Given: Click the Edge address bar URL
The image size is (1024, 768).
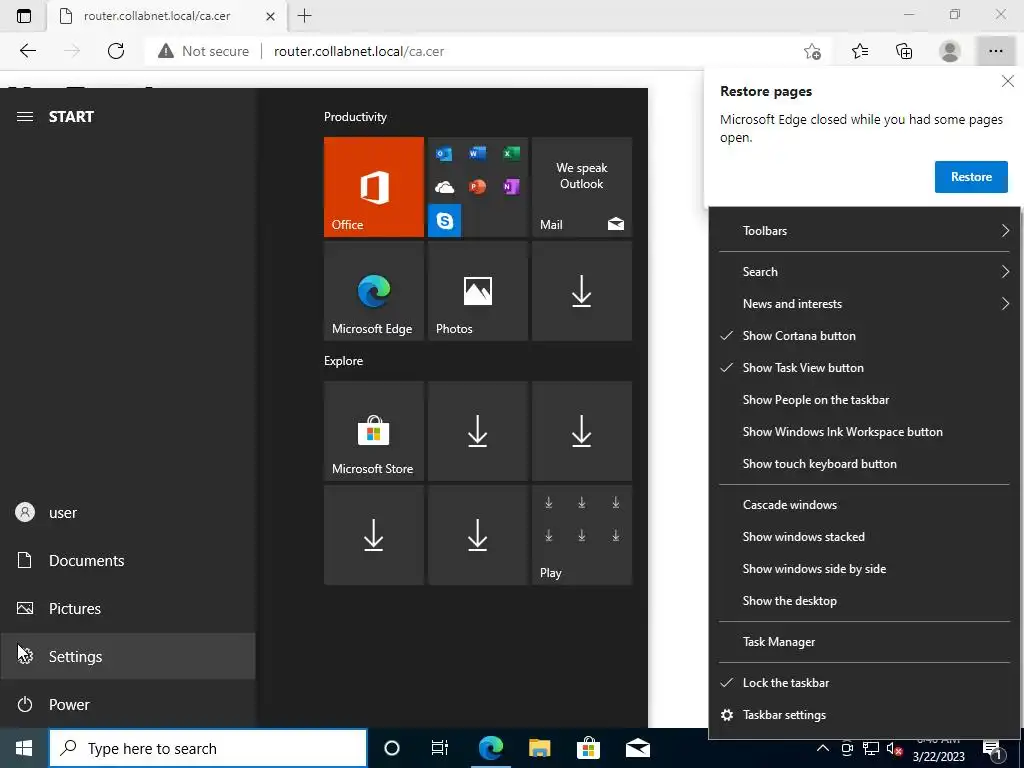Looking at the screenshot, I should (x=359, y=52).
